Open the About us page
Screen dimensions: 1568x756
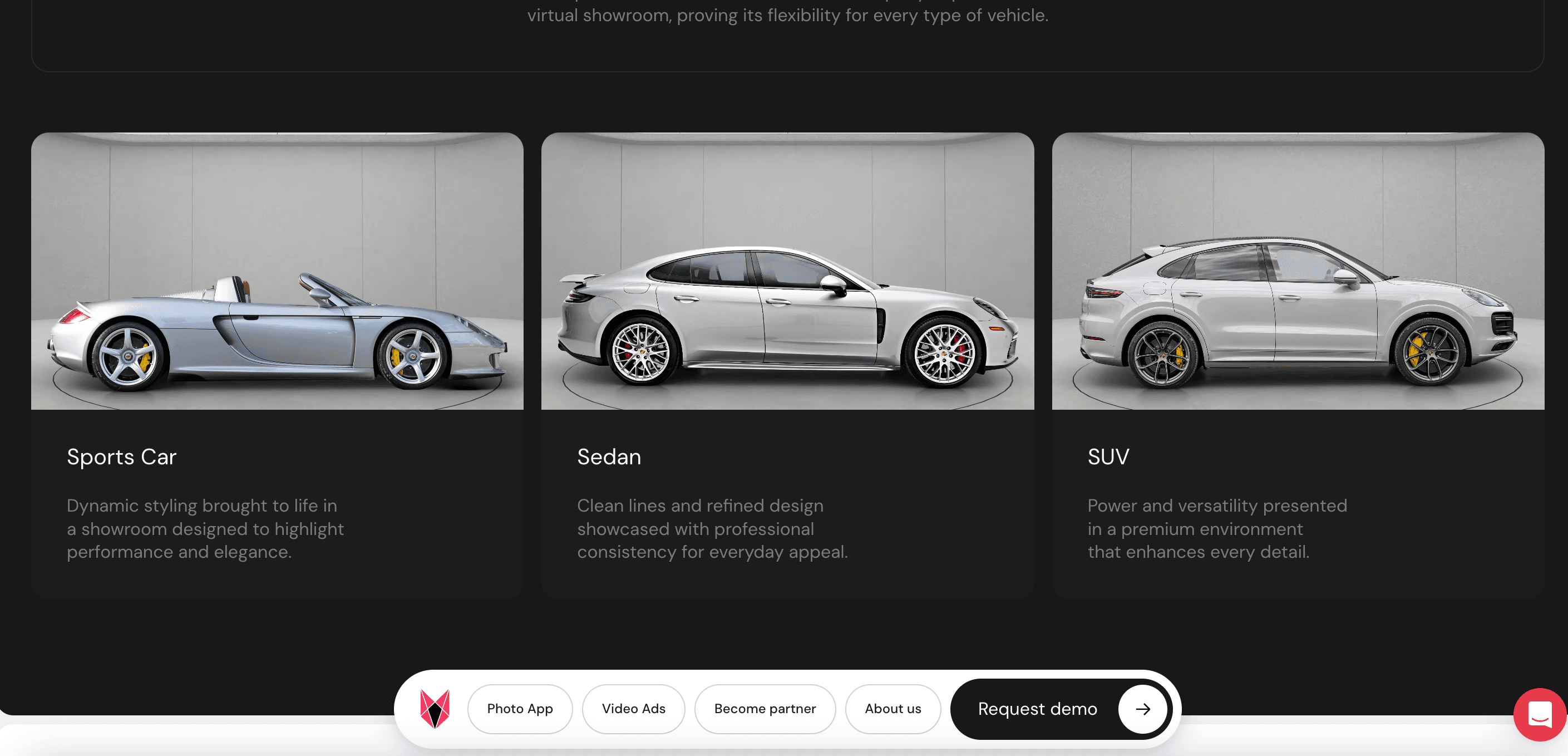click(893, 709)
